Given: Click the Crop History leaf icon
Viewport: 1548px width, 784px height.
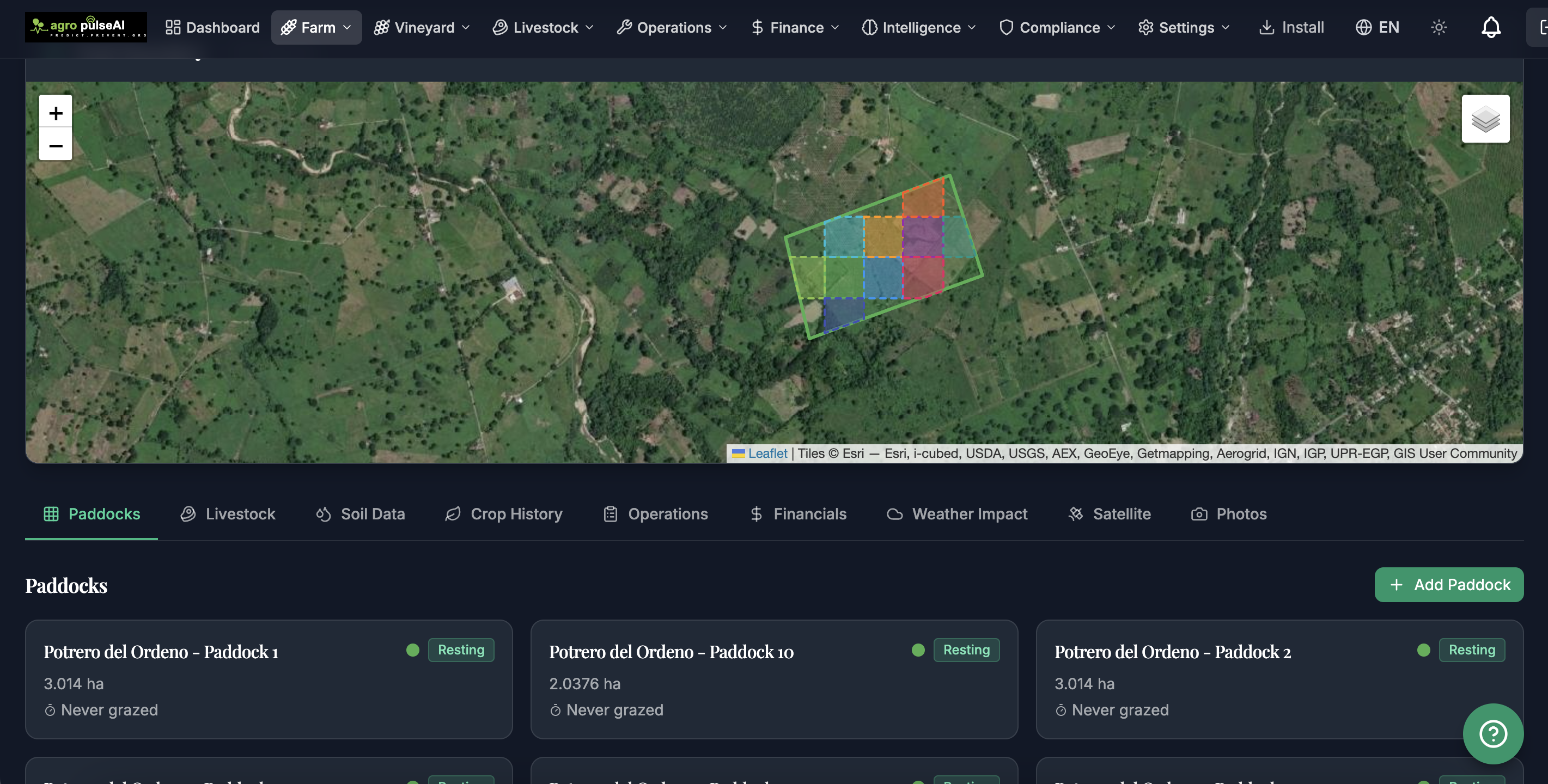Looking at the screenshot, I should [x=453, y=513].
